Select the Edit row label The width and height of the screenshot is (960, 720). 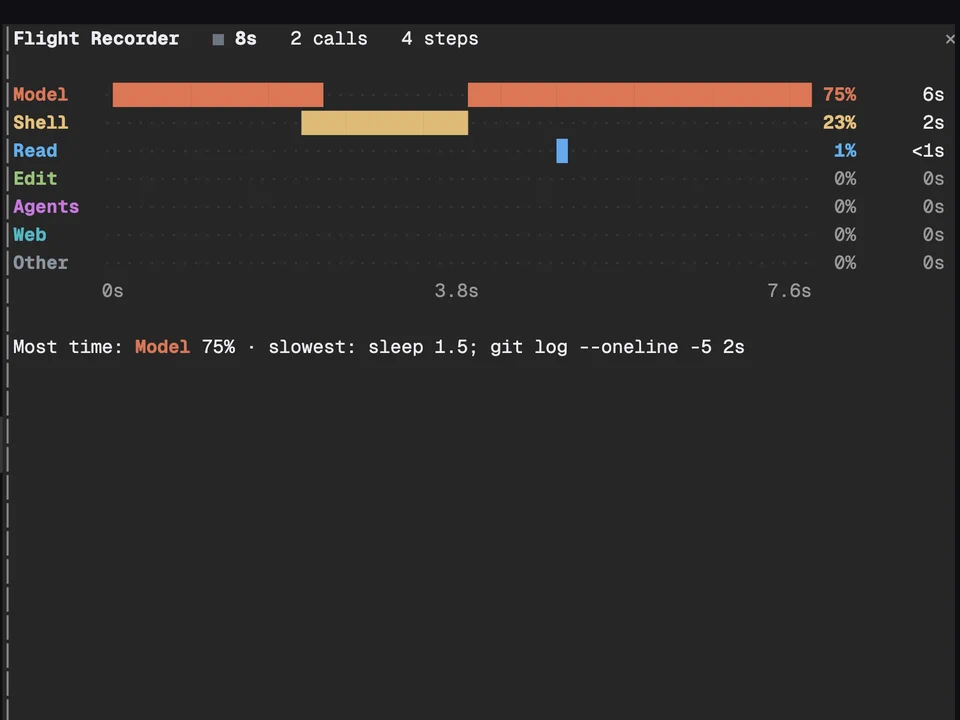point(35,179)
